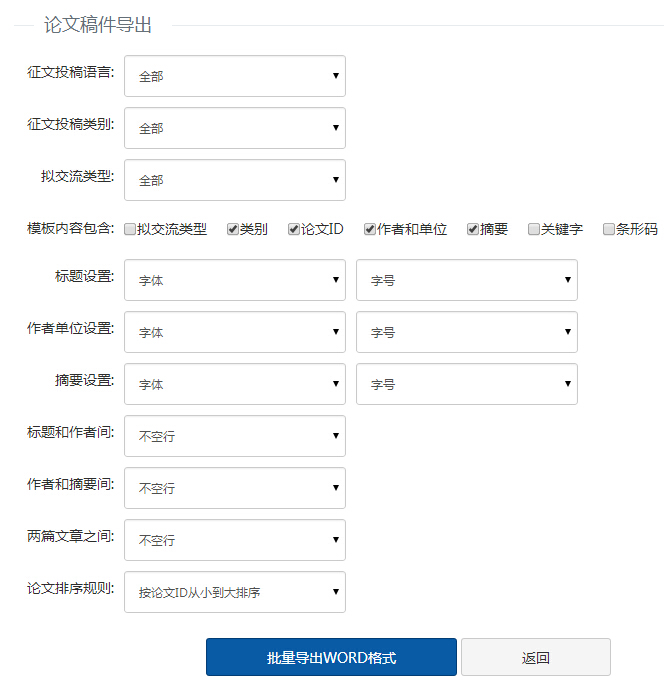Choose a font in 标题设置 字体 dropdown
This screenshot has width=664, height=680.
(x=235, y=280)
